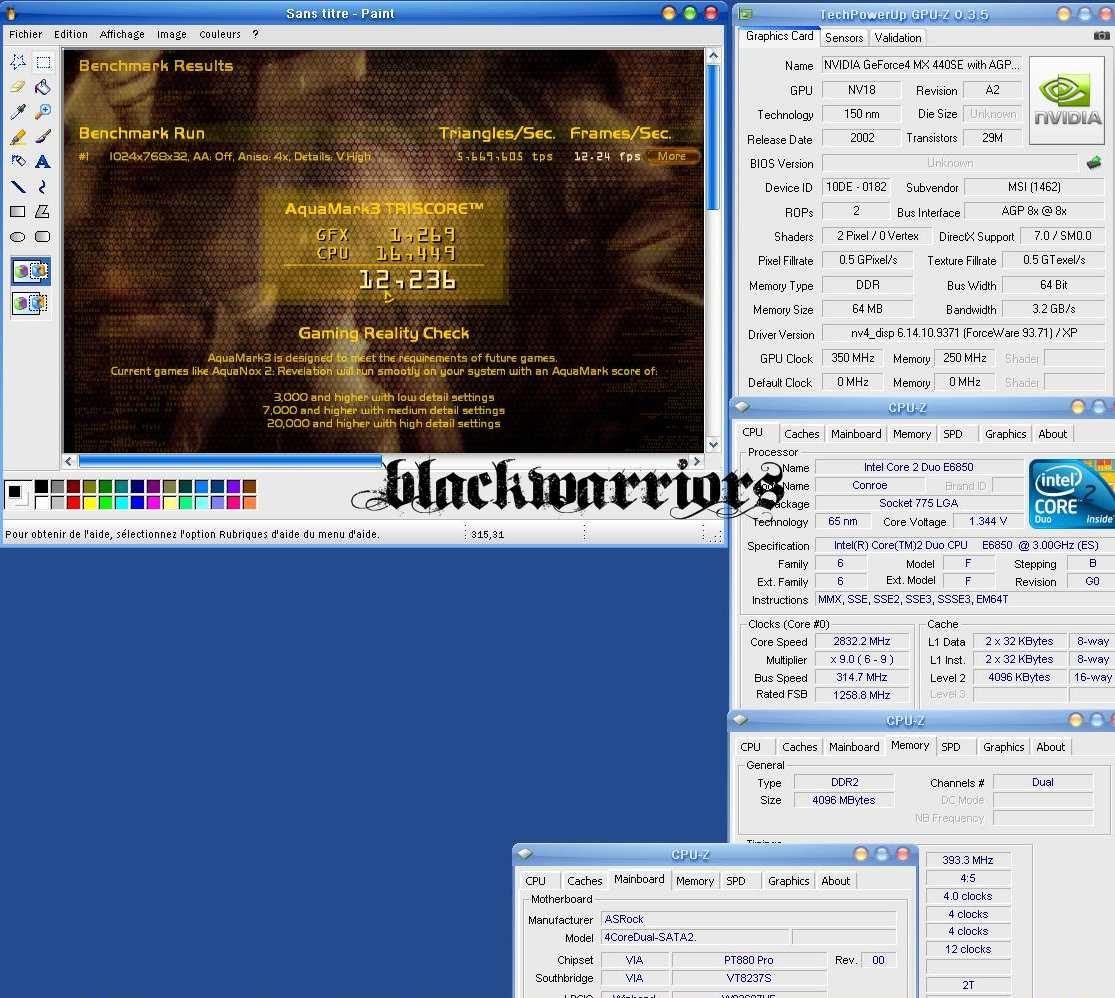Click the '2832.2 MHz' Core Speed value

(x=861, y=642)
